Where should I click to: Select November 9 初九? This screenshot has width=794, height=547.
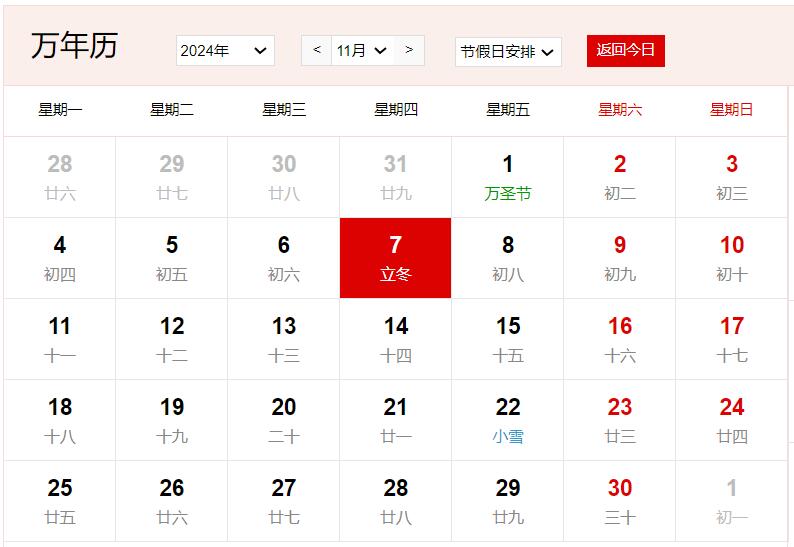619,258
